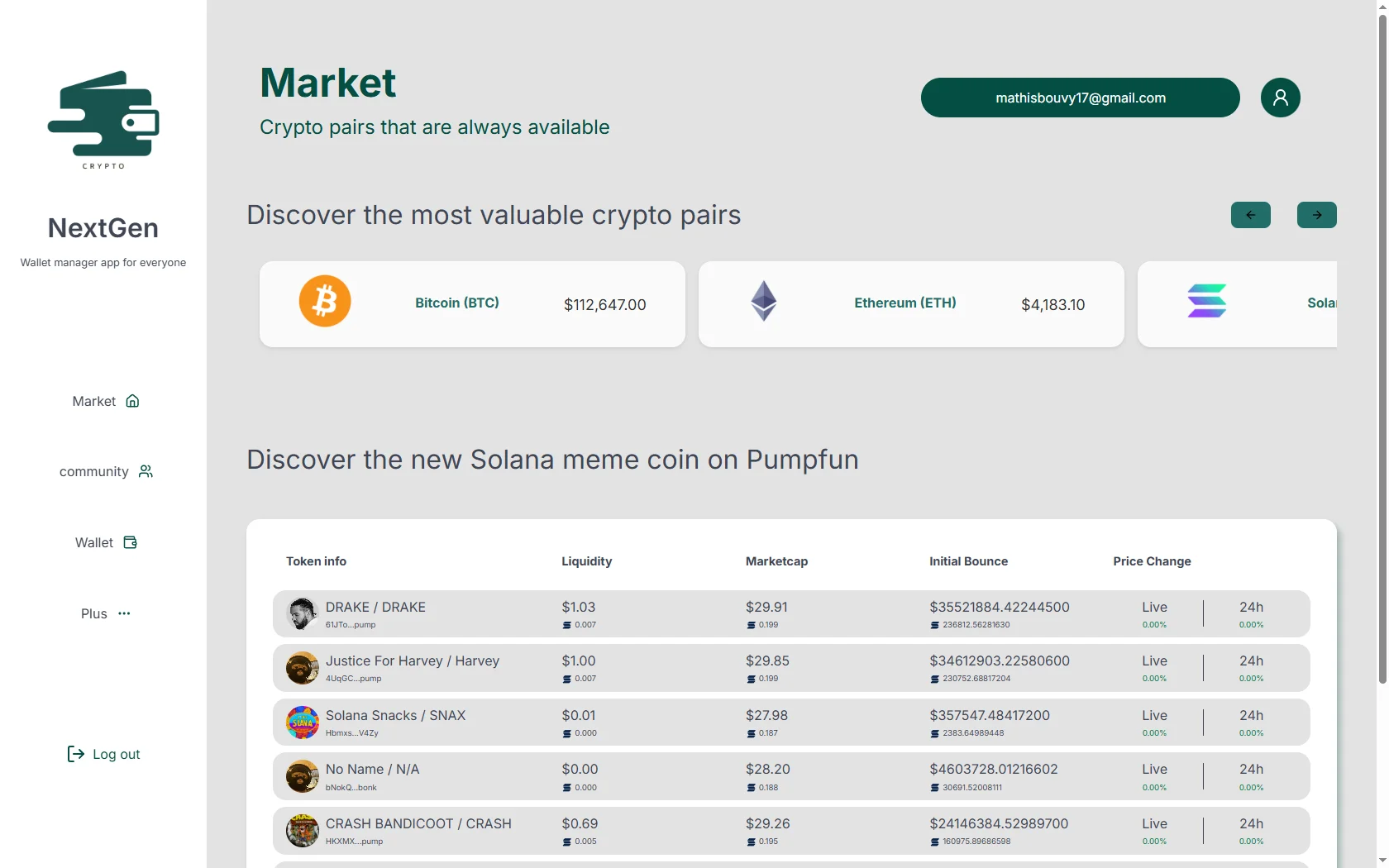Select Market in the sidebar navigation

pos(93,401)
